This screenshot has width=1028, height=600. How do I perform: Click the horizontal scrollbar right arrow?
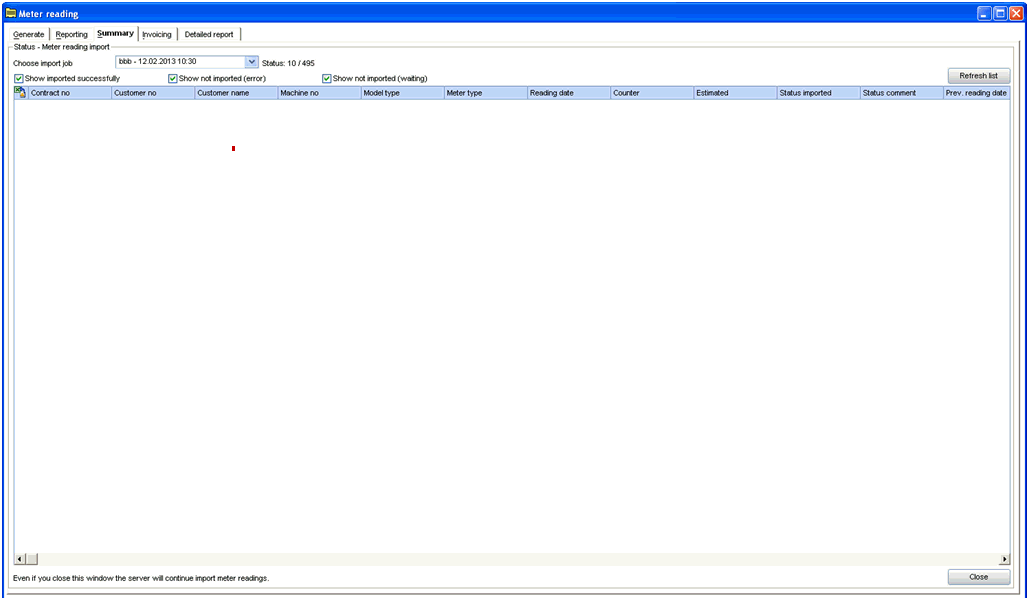coord(1004,559)
